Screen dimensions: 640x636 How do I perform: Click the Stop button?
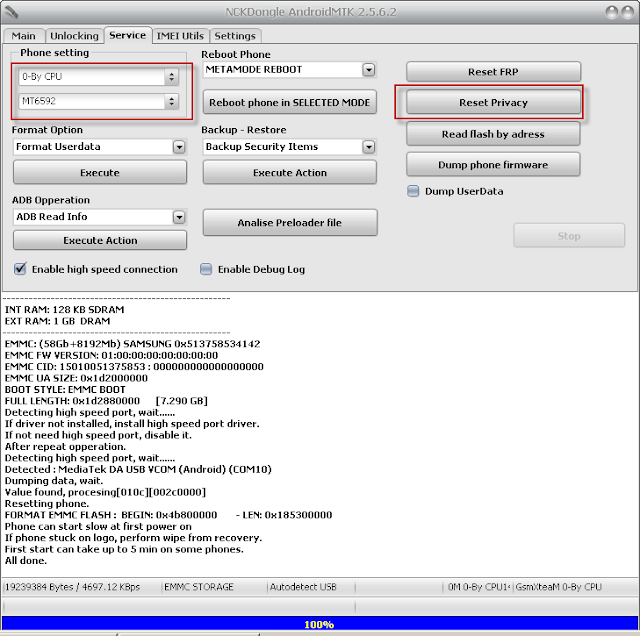pyautogui.click(x=569, y=236)
